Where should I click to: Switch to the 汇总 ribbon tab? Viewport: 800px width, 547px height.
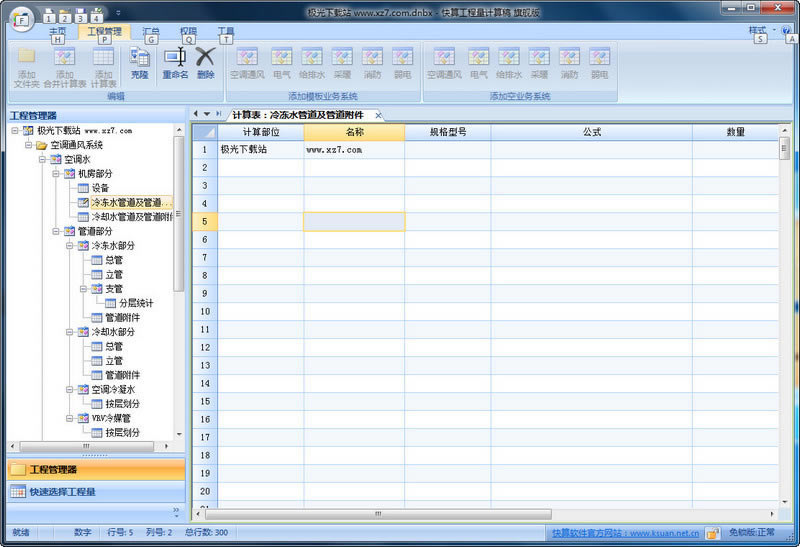point(151,32)
